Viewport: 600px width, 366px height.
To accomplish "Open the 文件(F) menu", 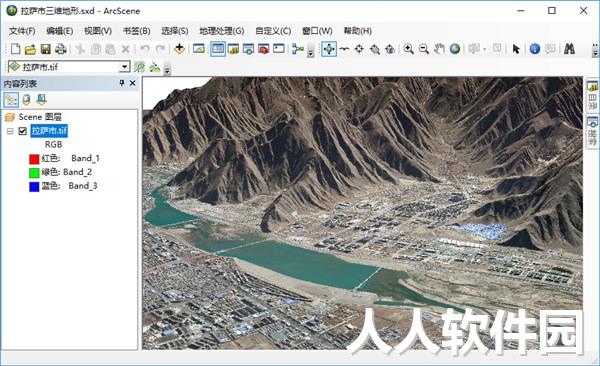I will point(22,31).
